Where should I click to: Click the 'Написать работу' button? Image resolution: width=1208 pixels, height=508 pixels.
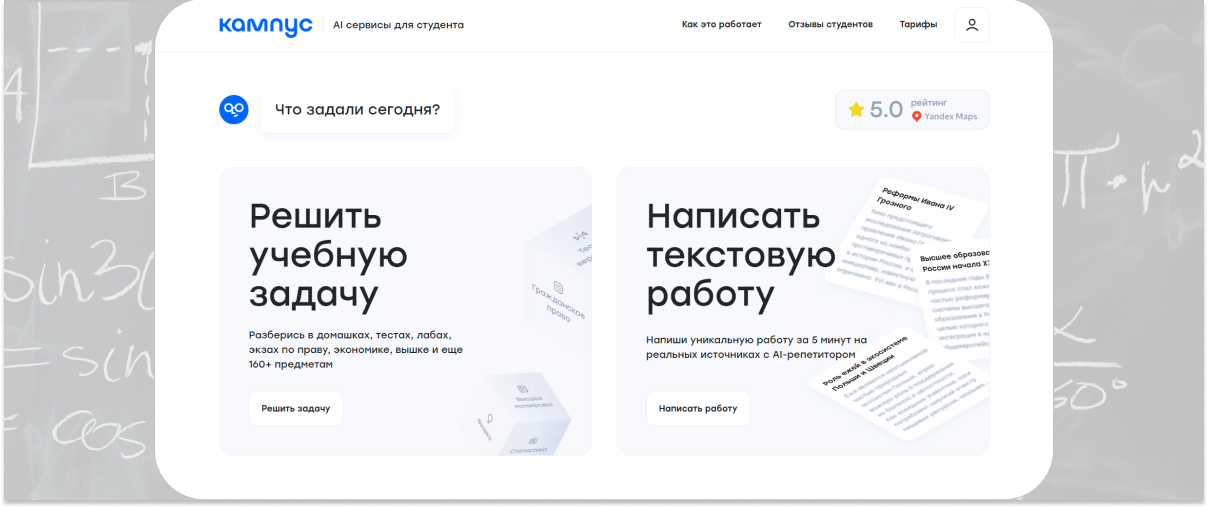(698, 408)
